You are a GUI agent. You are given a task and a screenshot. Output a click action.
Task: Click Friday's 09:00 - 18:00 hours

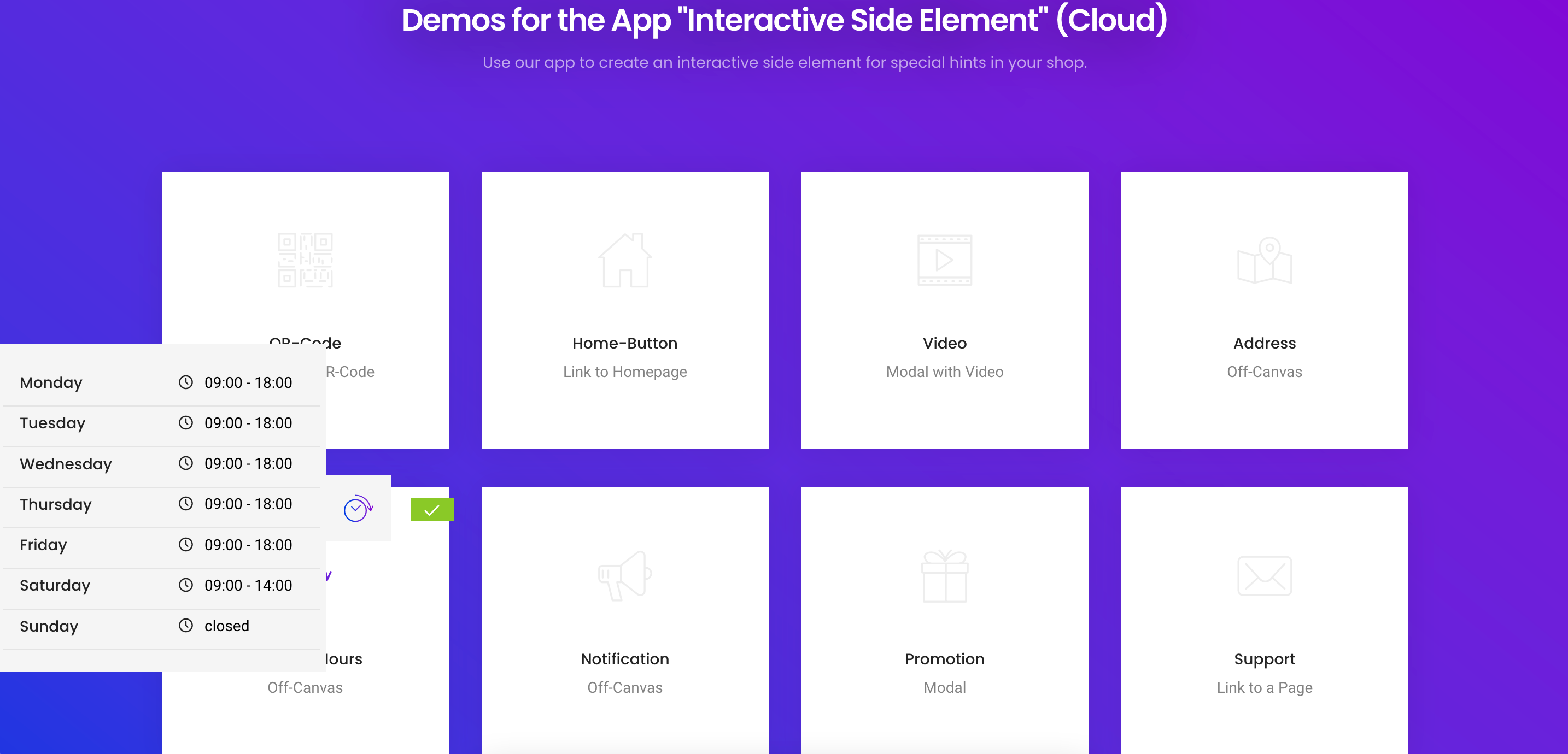248,545
